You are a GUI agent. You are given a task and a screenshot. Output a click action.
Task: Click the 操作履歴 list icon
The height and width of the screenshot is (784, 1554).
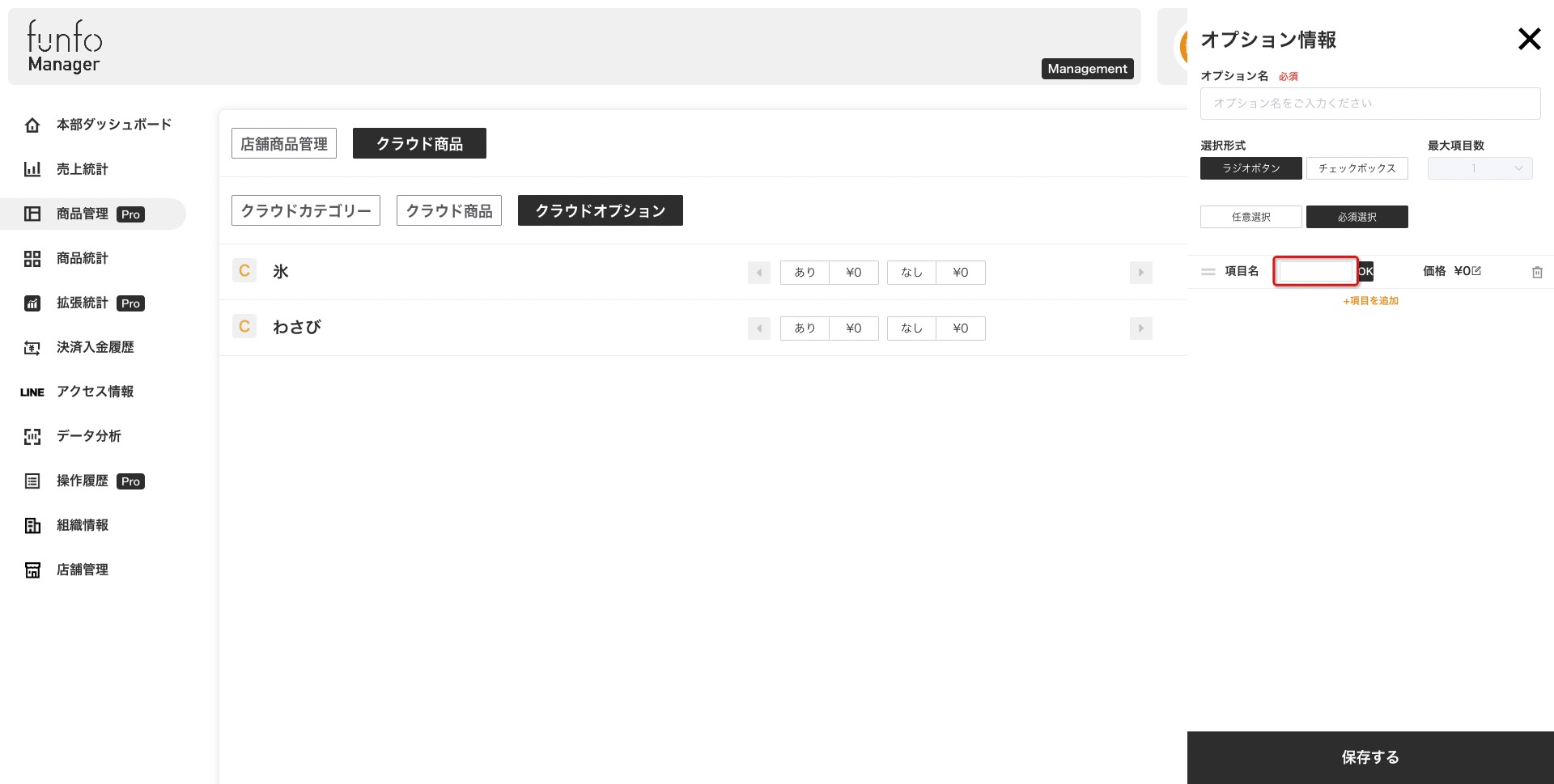32,481
